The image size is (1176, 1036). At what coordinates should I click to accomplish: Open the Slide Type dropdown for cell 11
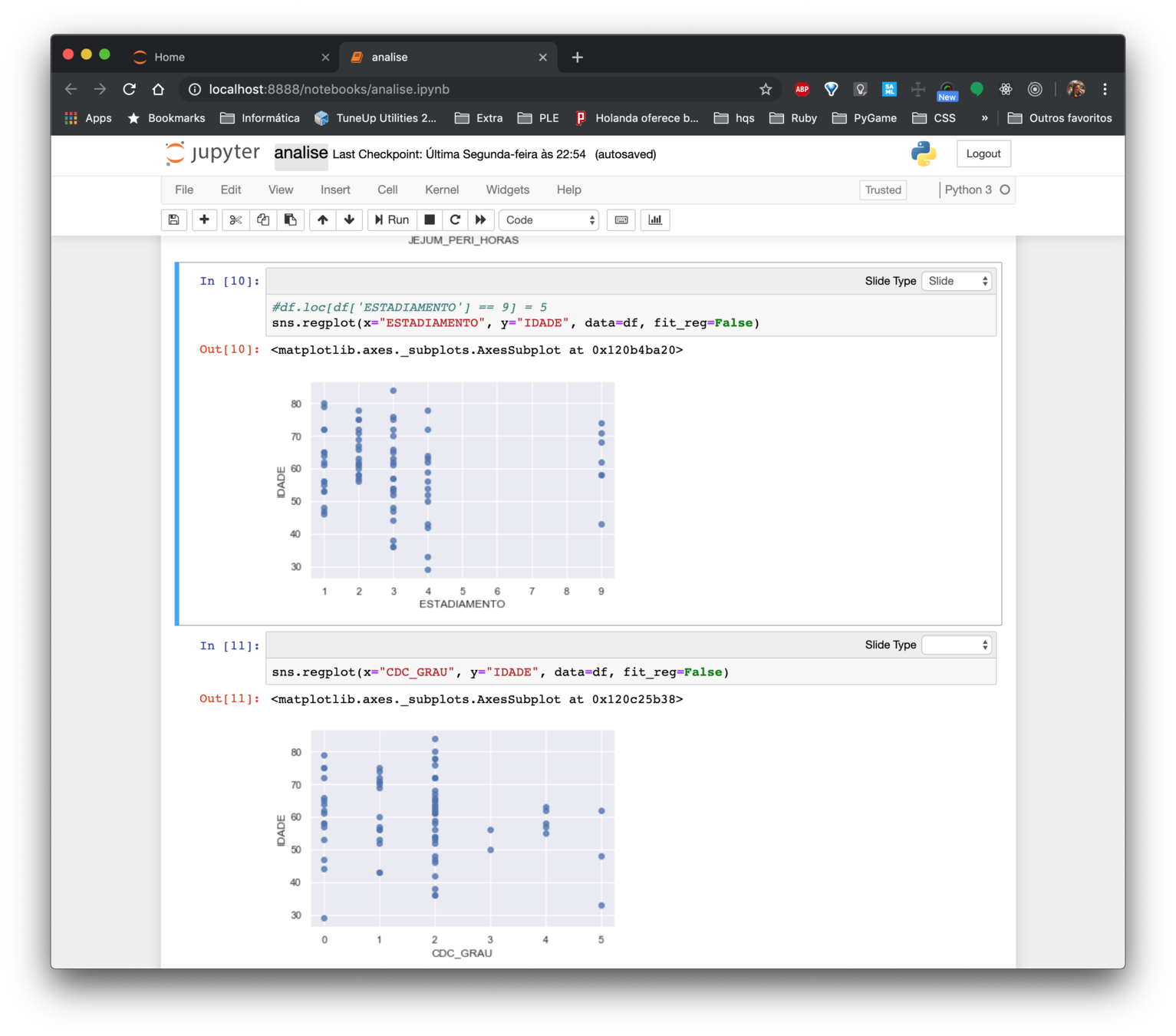coord(957,645)
